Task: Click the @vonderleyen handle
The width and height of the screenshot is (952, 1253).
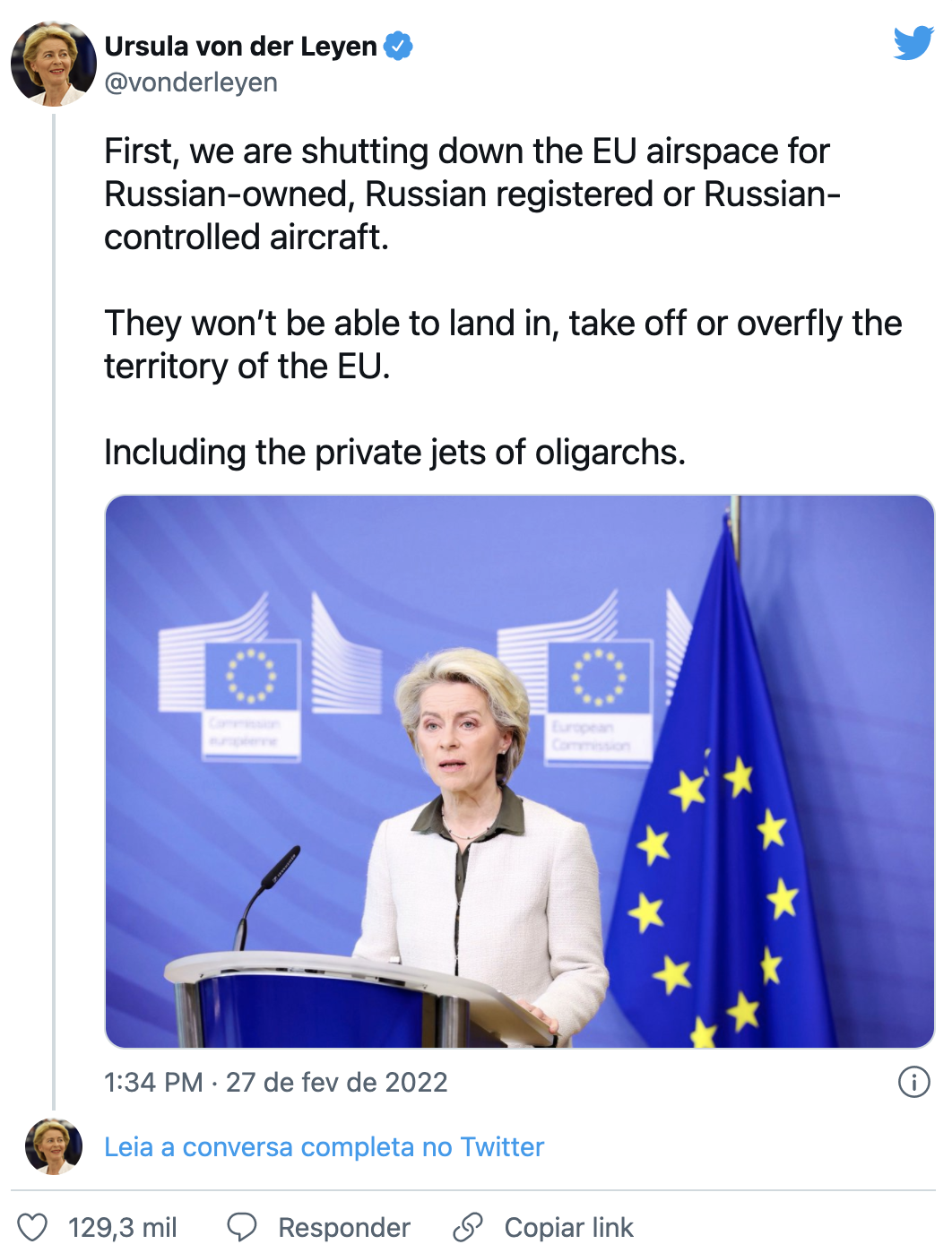Action: (x=191, y=82)
